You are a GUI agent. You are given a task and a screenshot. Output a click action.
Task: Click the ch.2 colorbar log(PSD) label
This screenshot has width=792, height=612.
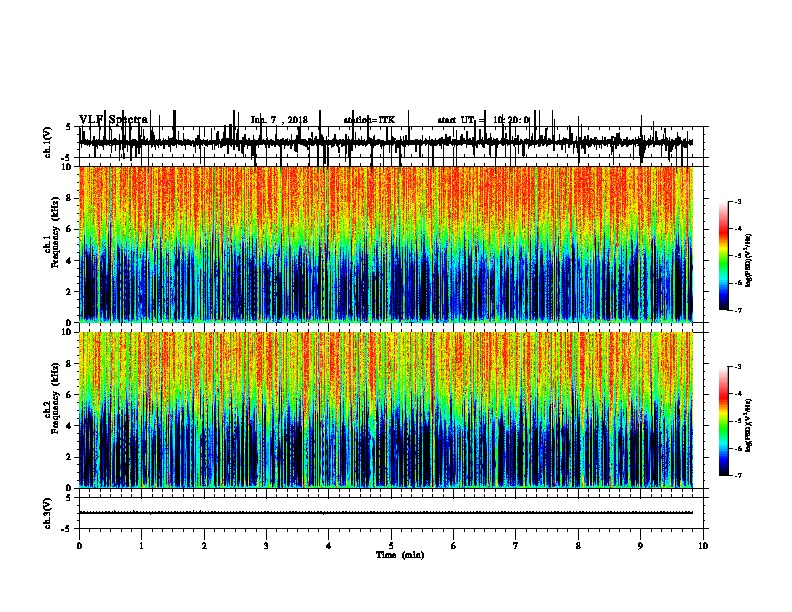(x=749, y=425)
